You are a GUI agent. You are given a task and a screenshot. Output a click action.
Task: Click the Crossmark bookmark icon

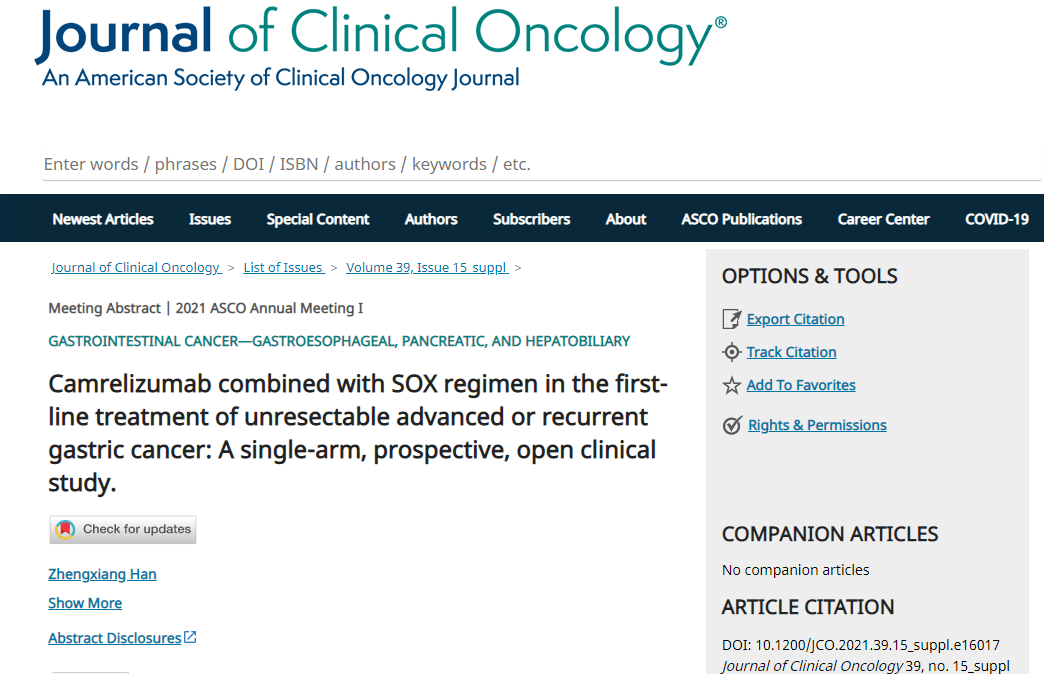pyautogui.click(x=65, y=529)
